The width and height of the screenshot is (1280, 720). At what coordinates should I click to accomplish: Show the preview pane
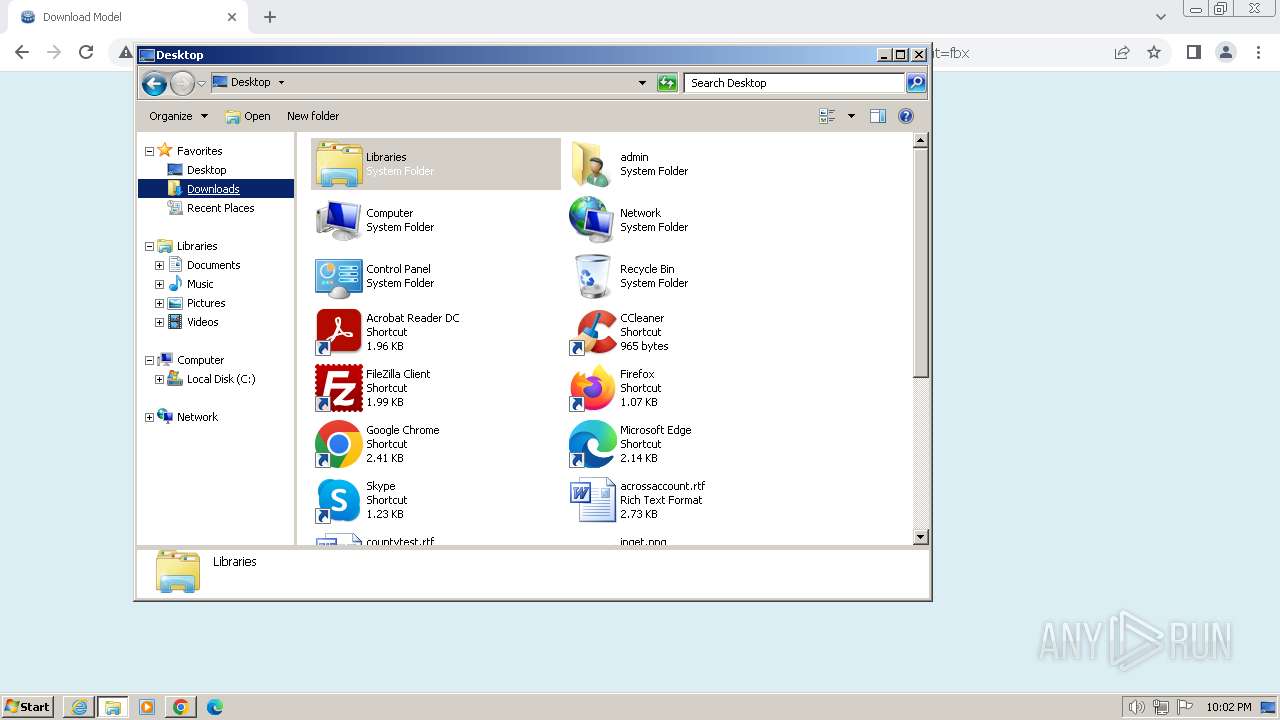(877, 116)
